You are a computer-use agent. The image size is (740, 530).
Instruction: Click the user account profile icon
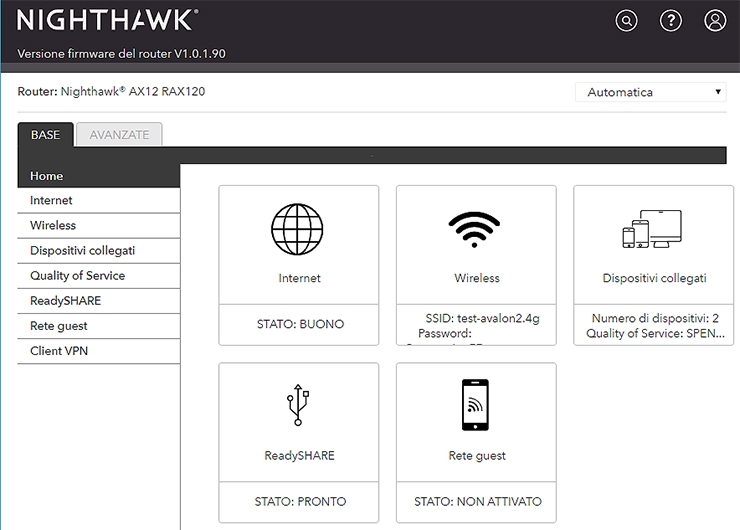[x=715, y=21]
